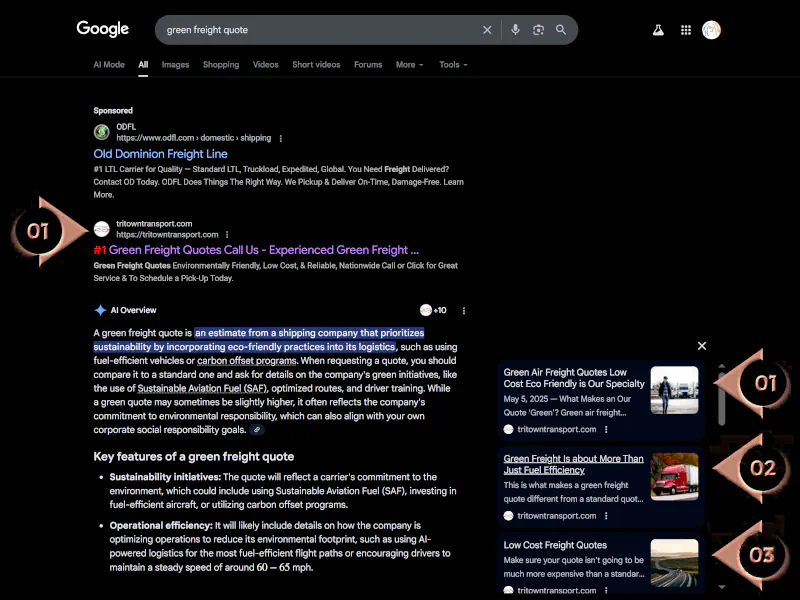Expand the More search filters dropdown
Viewport: 800px width, 600px height.
click(x=409, y=65)
